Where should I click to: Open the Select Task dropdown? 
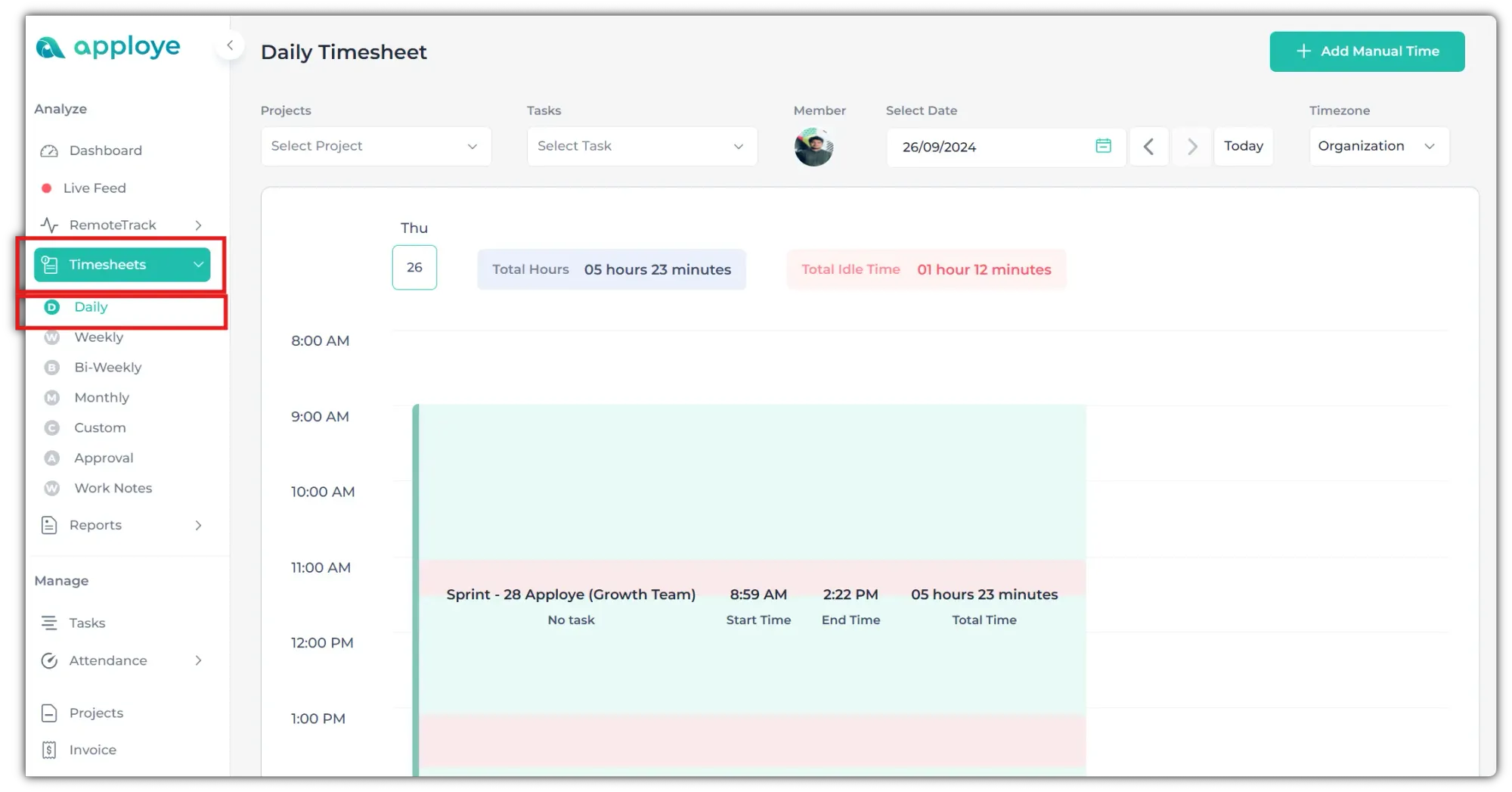[x=641, y=146]
